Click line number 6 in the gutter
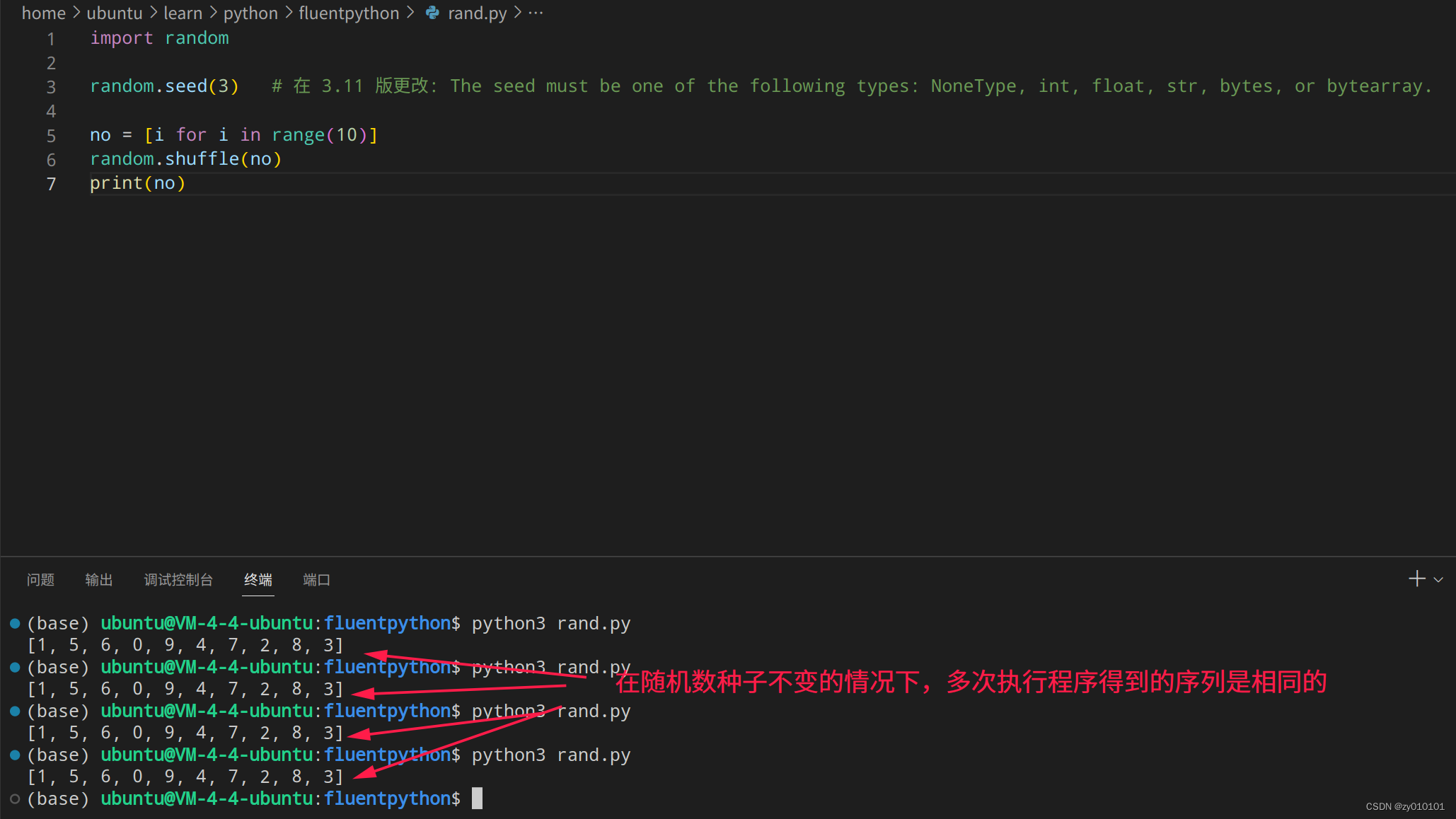The width and height of the screenshot is (1456, 819). point(51,160)
